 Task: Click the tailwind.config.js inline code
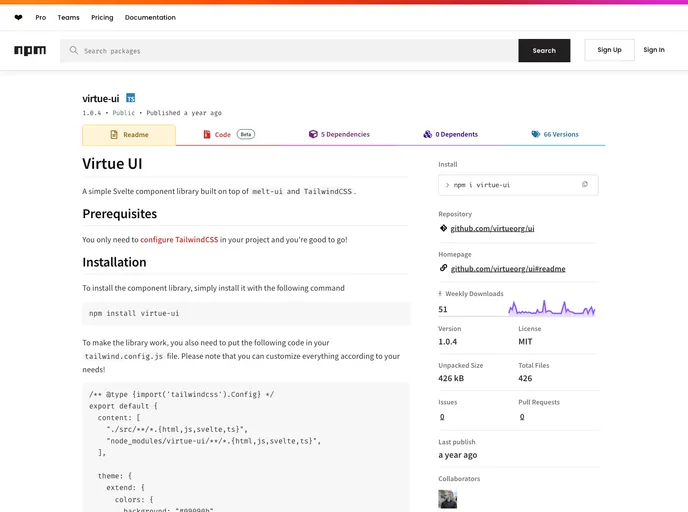[124, 356]
